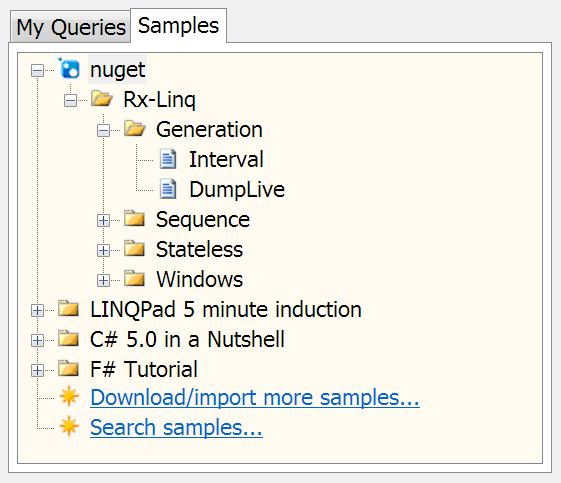Click the C# 5.0 in a Nutshell folder icon

tap(68, 338)
